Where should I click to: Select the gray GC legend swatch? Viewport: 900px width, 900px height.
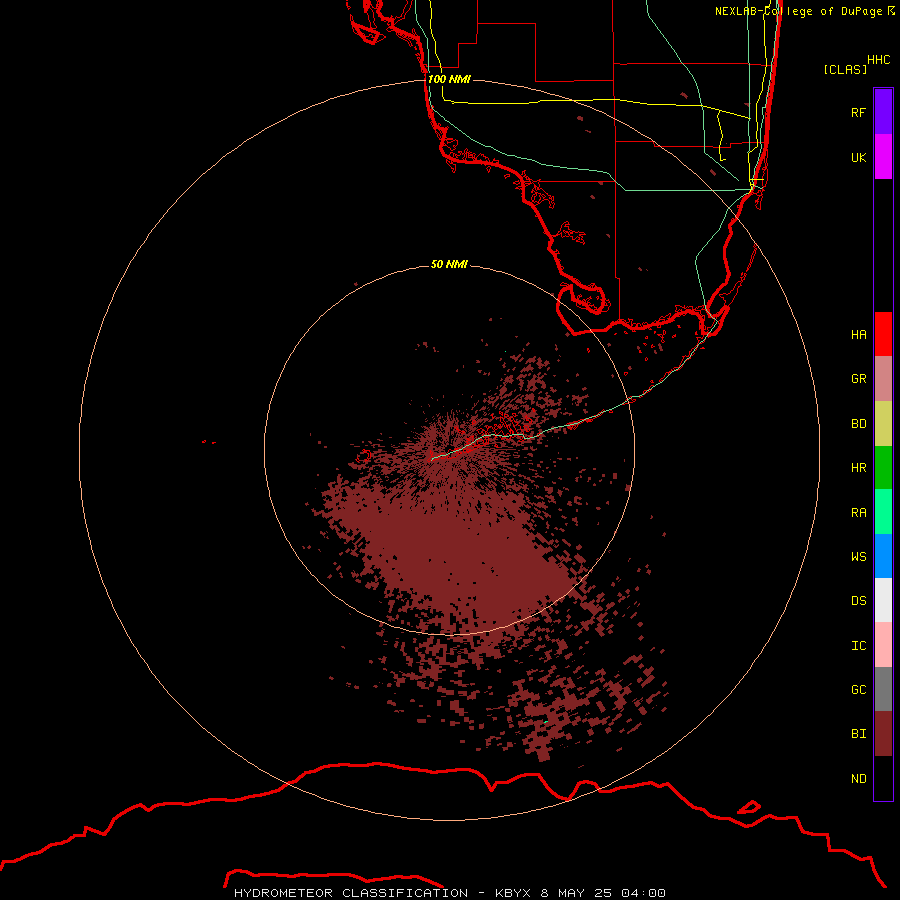[883, 689]
